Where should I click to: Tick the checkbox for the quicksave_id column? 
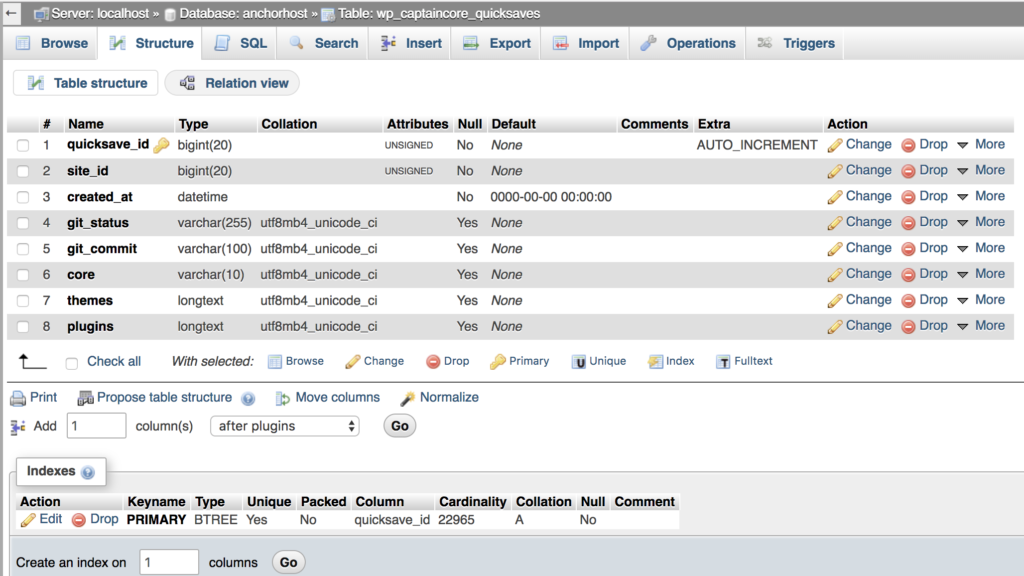(x=23, y=145)
